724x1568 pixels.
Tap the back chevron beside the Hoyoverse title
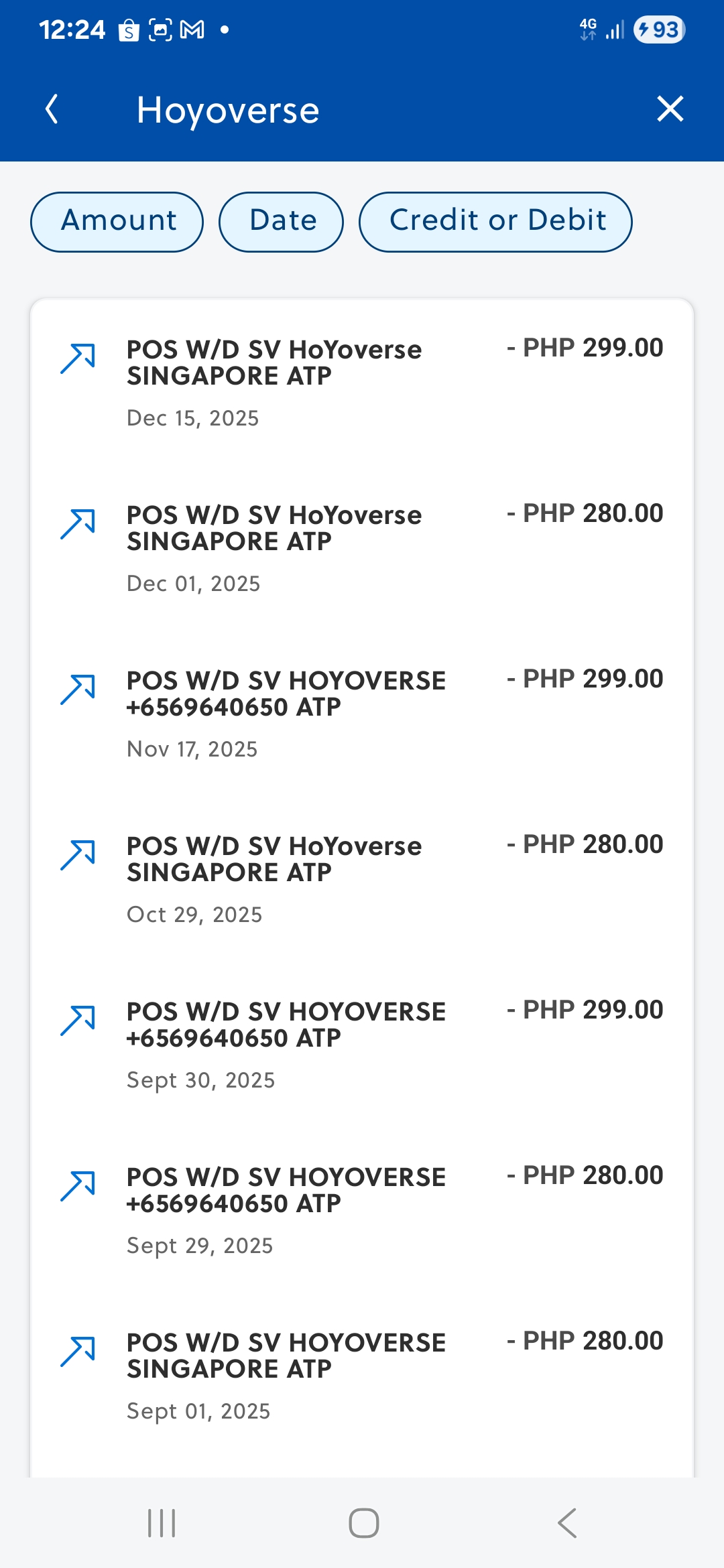(52, 109)
